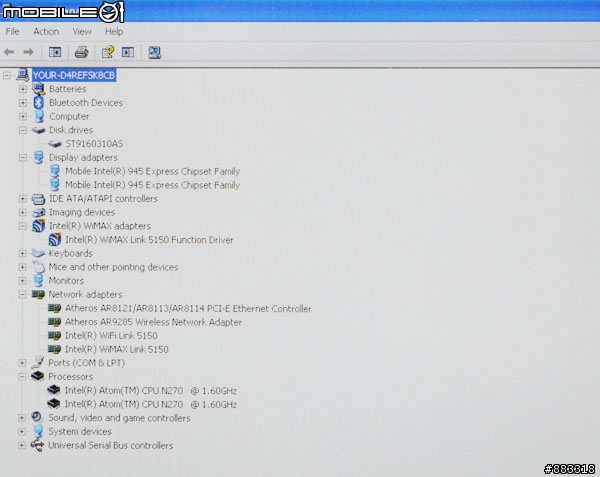Expand the Ports (COM & LPT) node
The width and height of the screenshot is (600, 477).
[x=22, y=363]
